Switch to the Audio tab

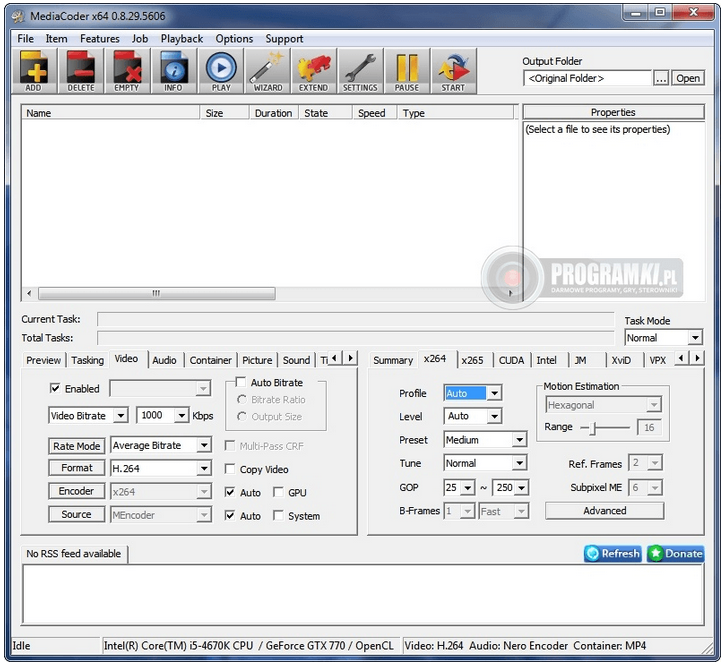click(x=164, y=360)
